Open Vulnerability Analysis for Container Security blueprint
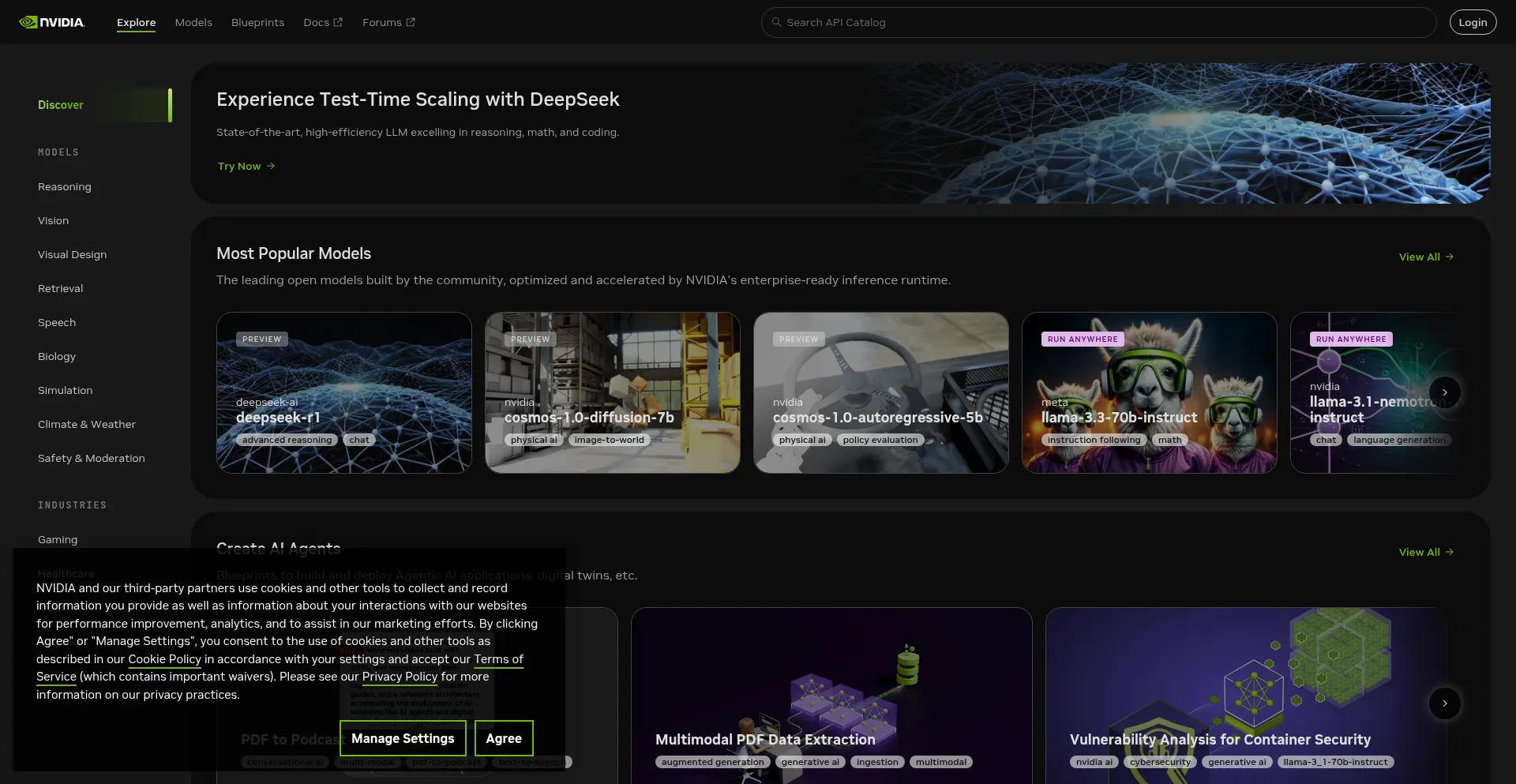The image size is (1516, 784). (1246, 696)
